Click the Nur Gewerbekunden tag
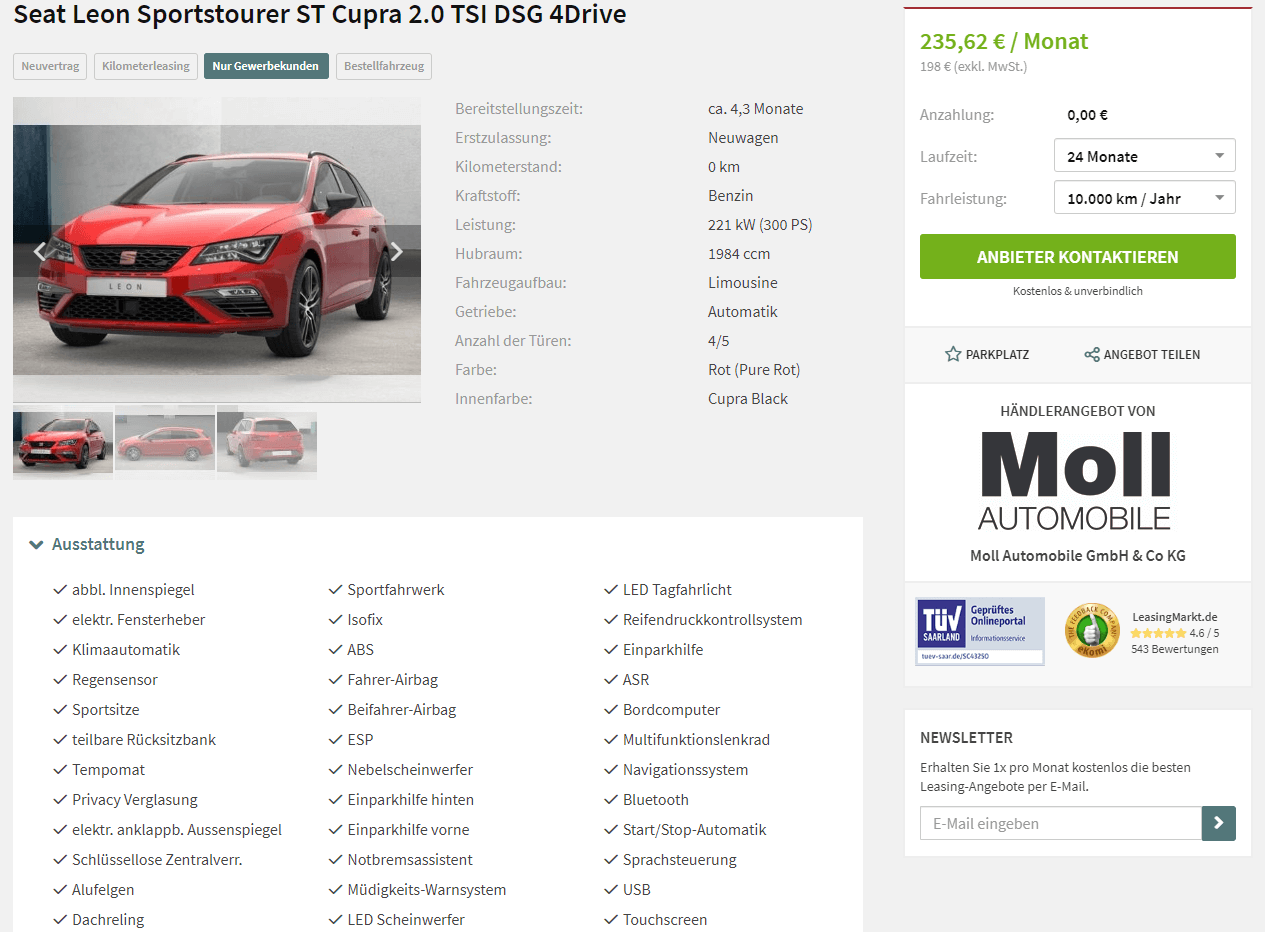1265x932 pixels. pyautogui.click(x=266, y=66)
